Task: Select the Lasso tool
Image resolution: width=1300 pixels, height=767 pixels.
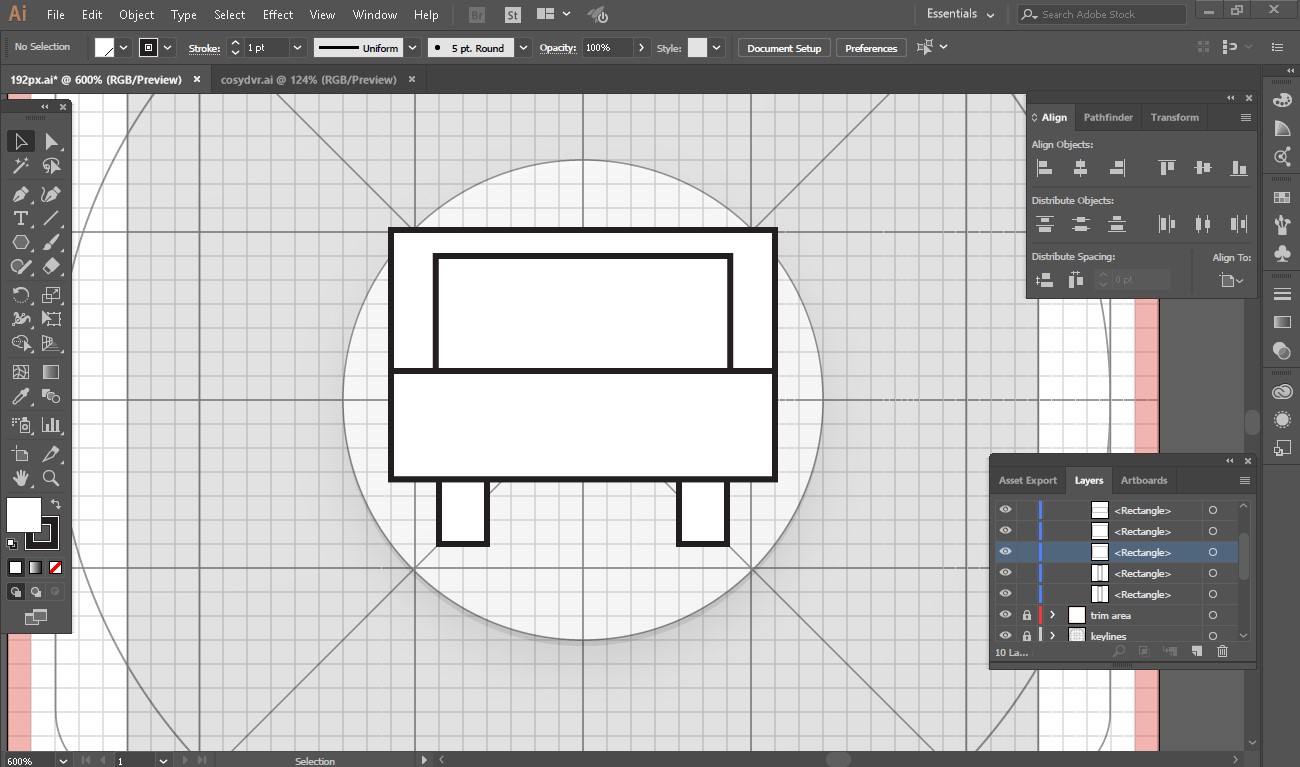Action: tap(52, 166)
